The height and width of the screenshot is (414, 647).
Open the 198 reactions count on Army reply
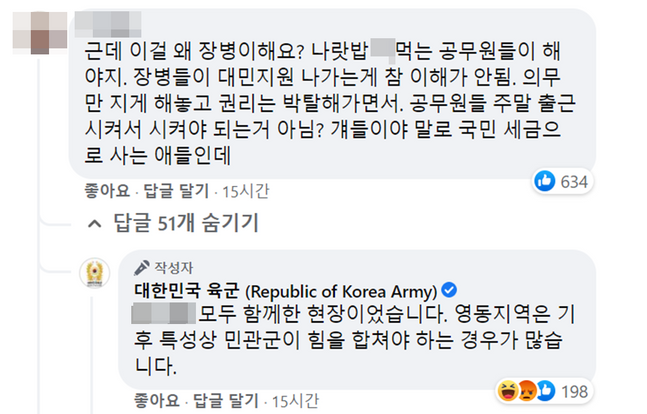coord(575,390)
